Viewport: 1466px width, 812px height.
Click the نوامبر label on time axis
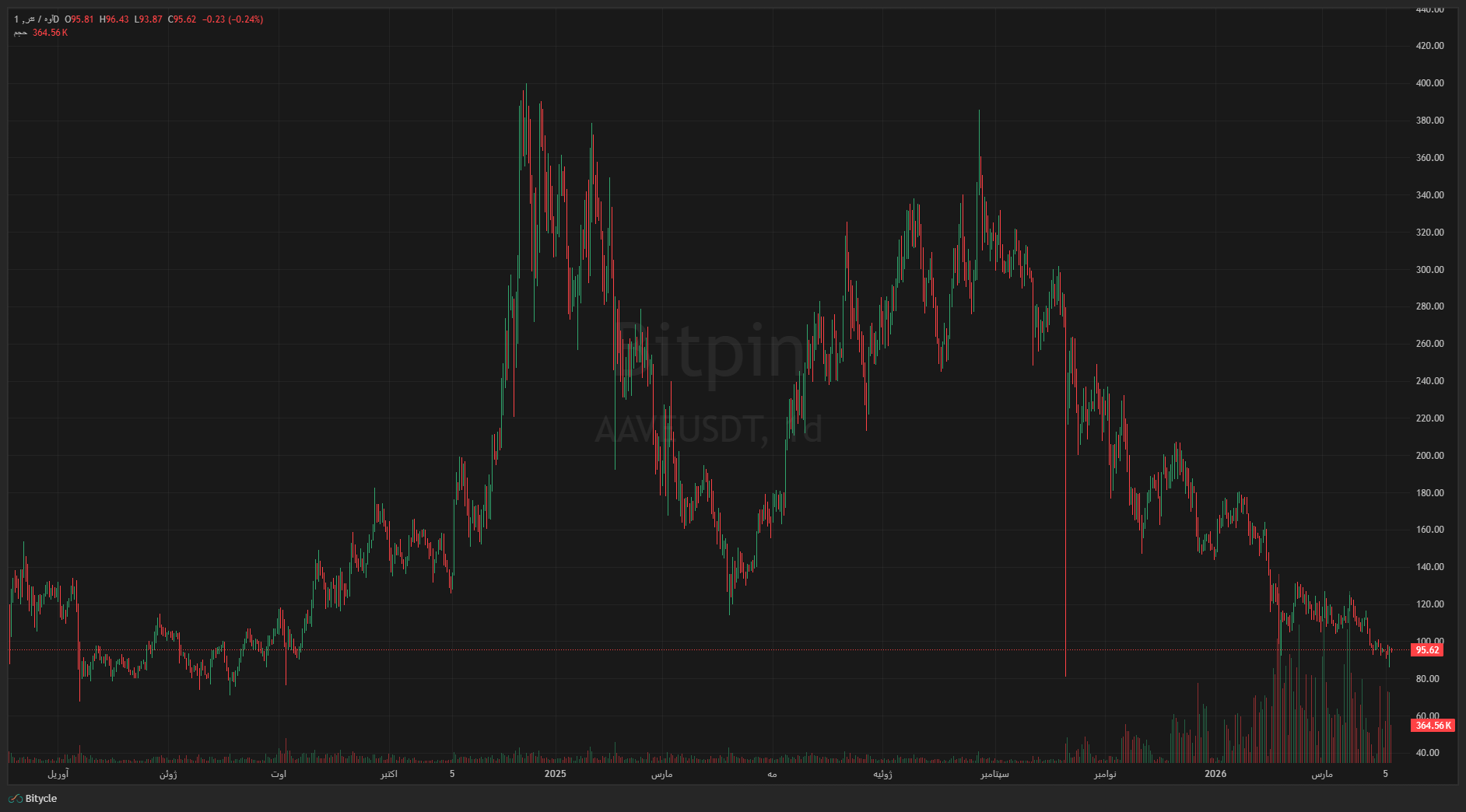(1105, 774)
